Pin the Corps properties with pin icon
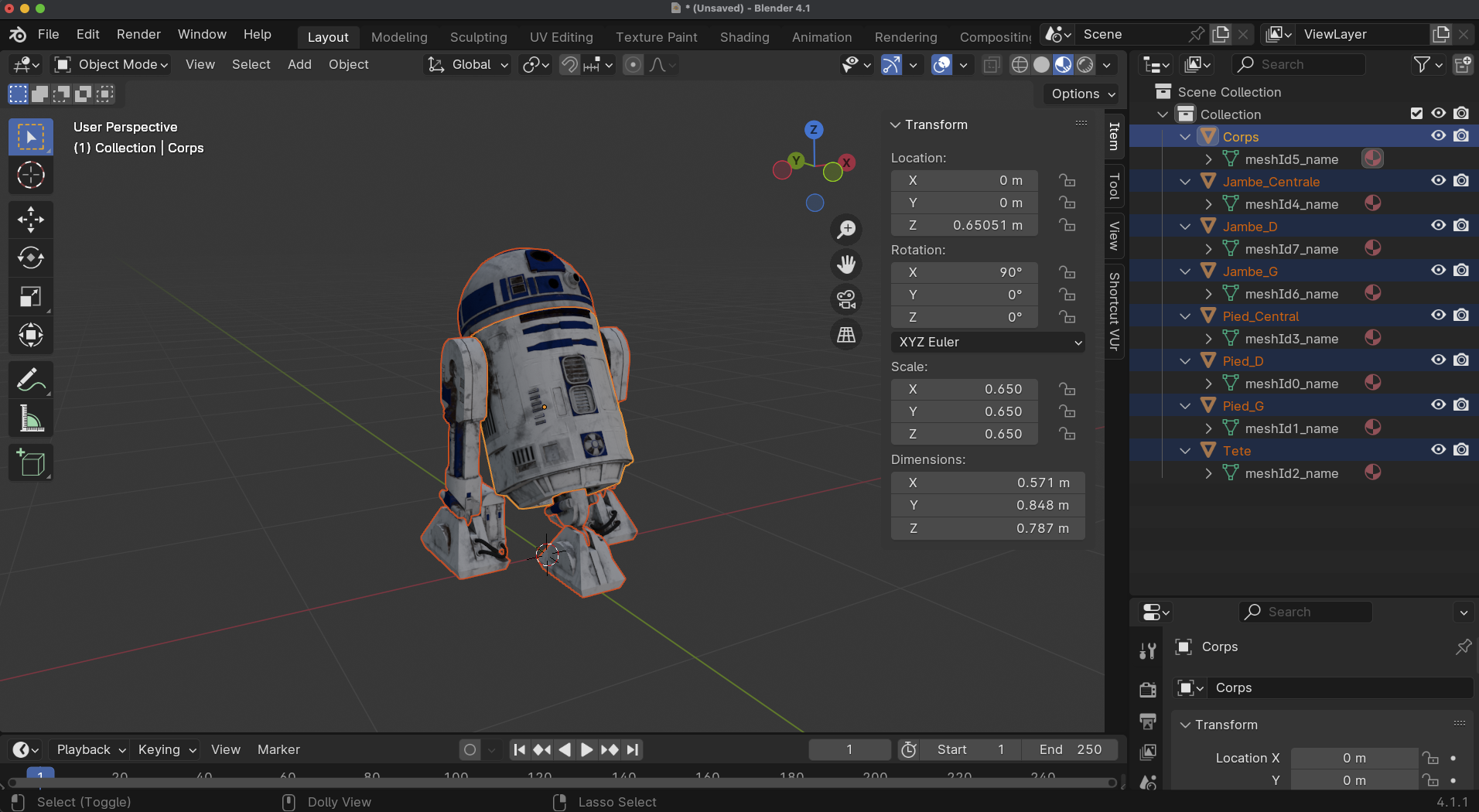Screen dimensions: 1479x812 (x=1463, y=647)
